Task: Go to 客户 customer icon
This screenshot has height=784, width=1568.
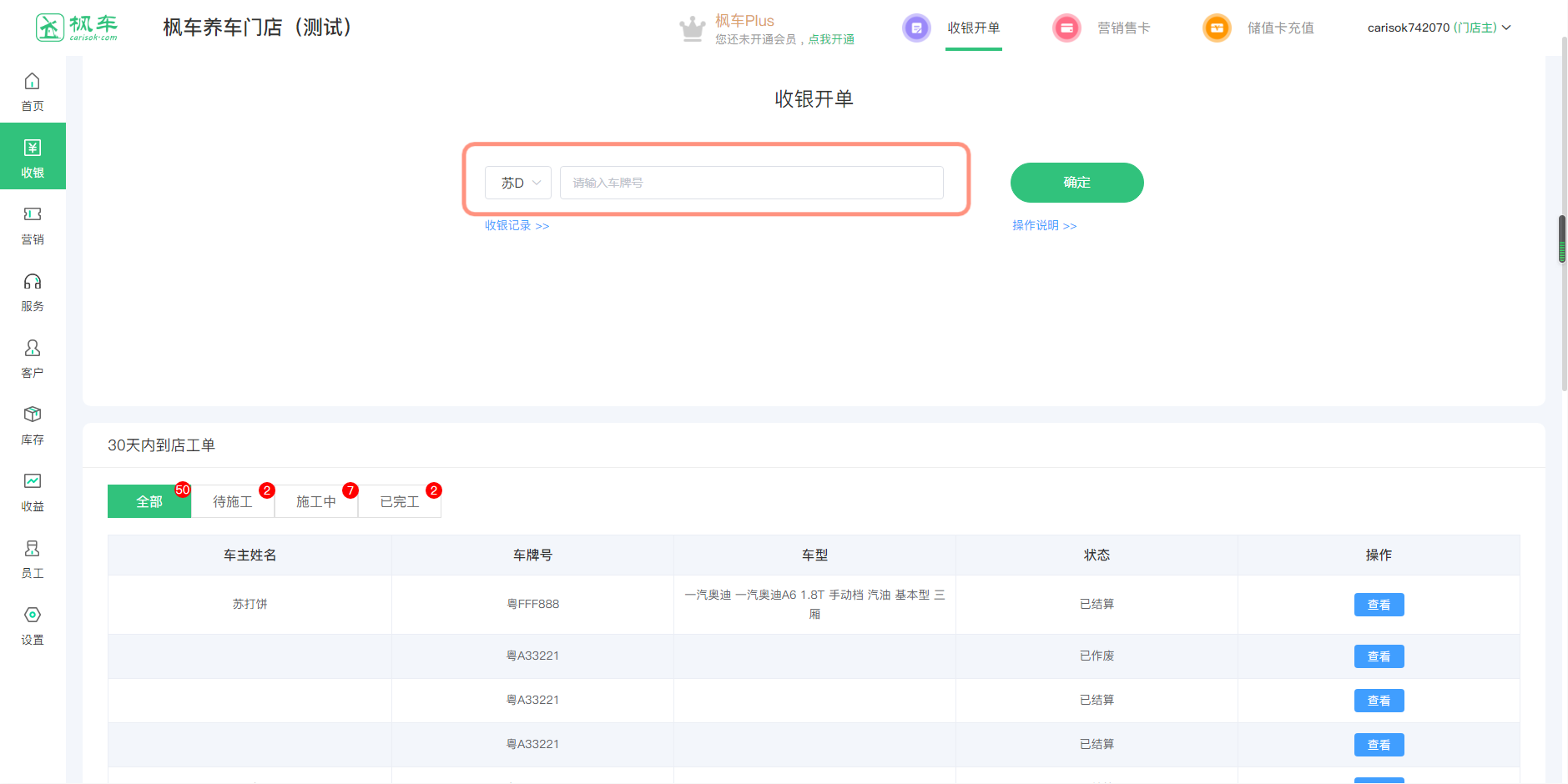Action: (x=33, y=349)
